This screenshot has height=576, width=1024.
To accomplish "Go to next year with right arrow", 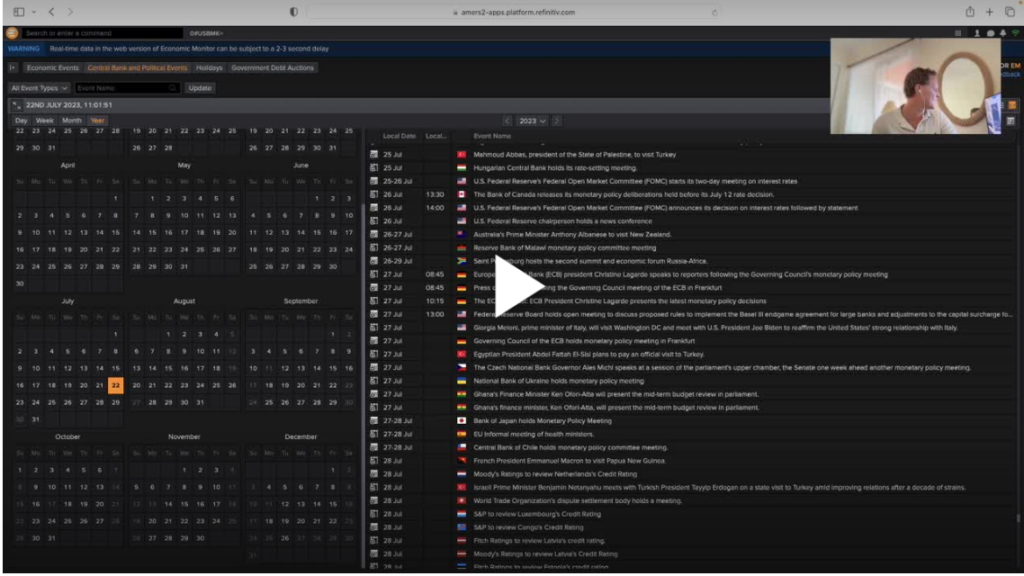I will tap(556, 121).
